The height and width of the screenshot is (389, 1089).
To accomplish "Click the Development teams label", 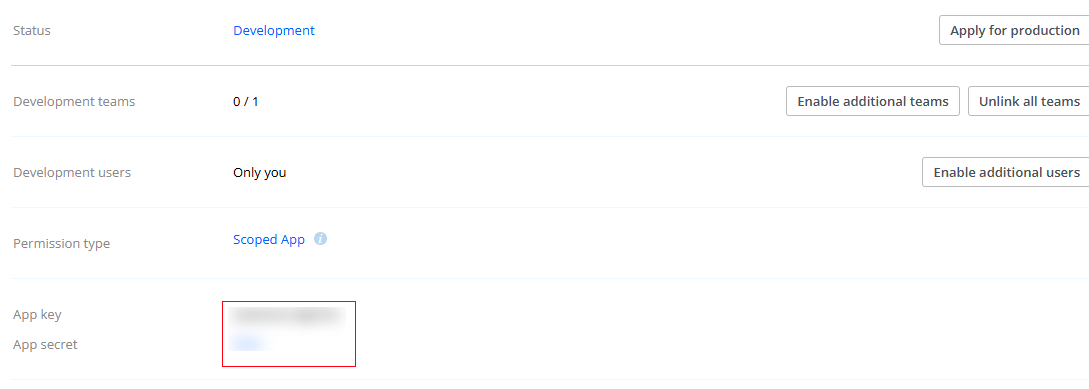I will (x=74, y=101).
